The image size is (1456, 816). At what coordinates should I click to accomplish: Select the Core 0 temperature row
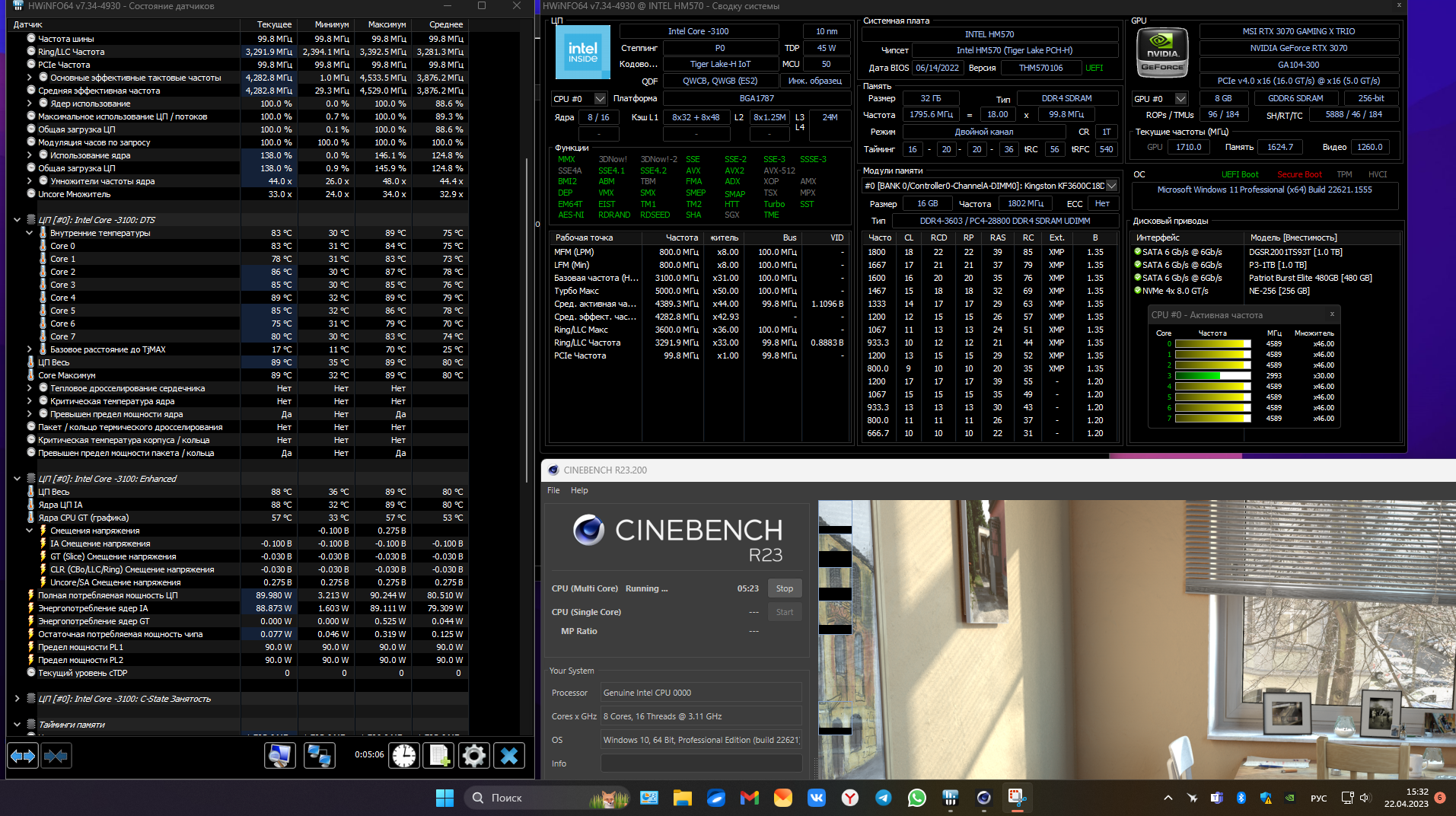tap(238, 246)
